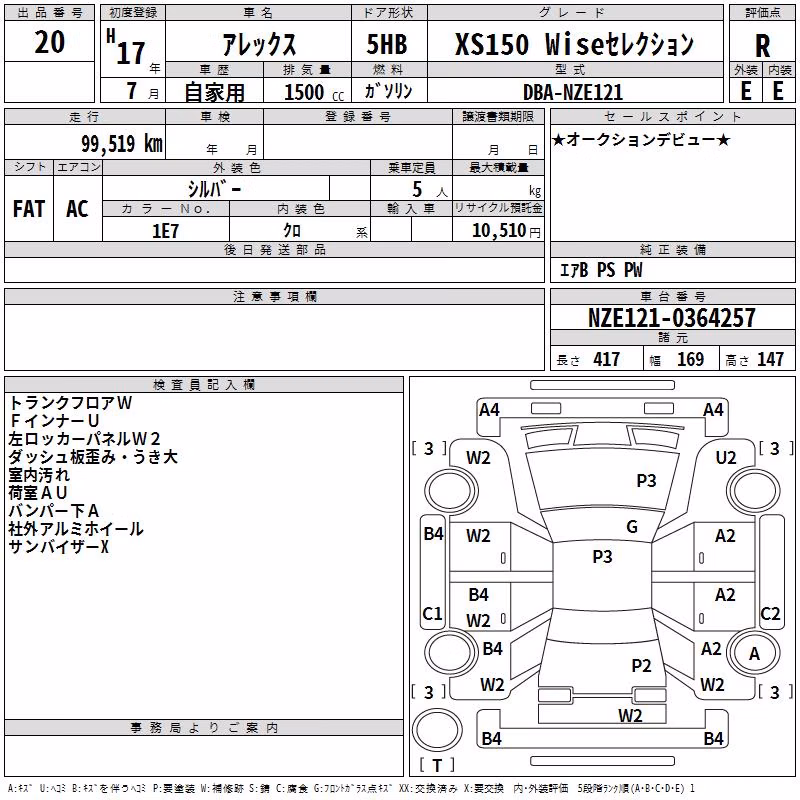Click the spare tire circle above [T]
Image resolution: width=800 pixels, height=800 pixels.
[x=437, y=730]
